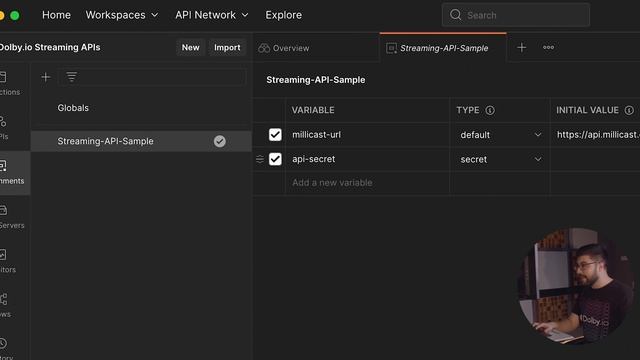Screen dimensions: 640x360
Task: Open History in the left sidebar
Action: pos(7,349)
